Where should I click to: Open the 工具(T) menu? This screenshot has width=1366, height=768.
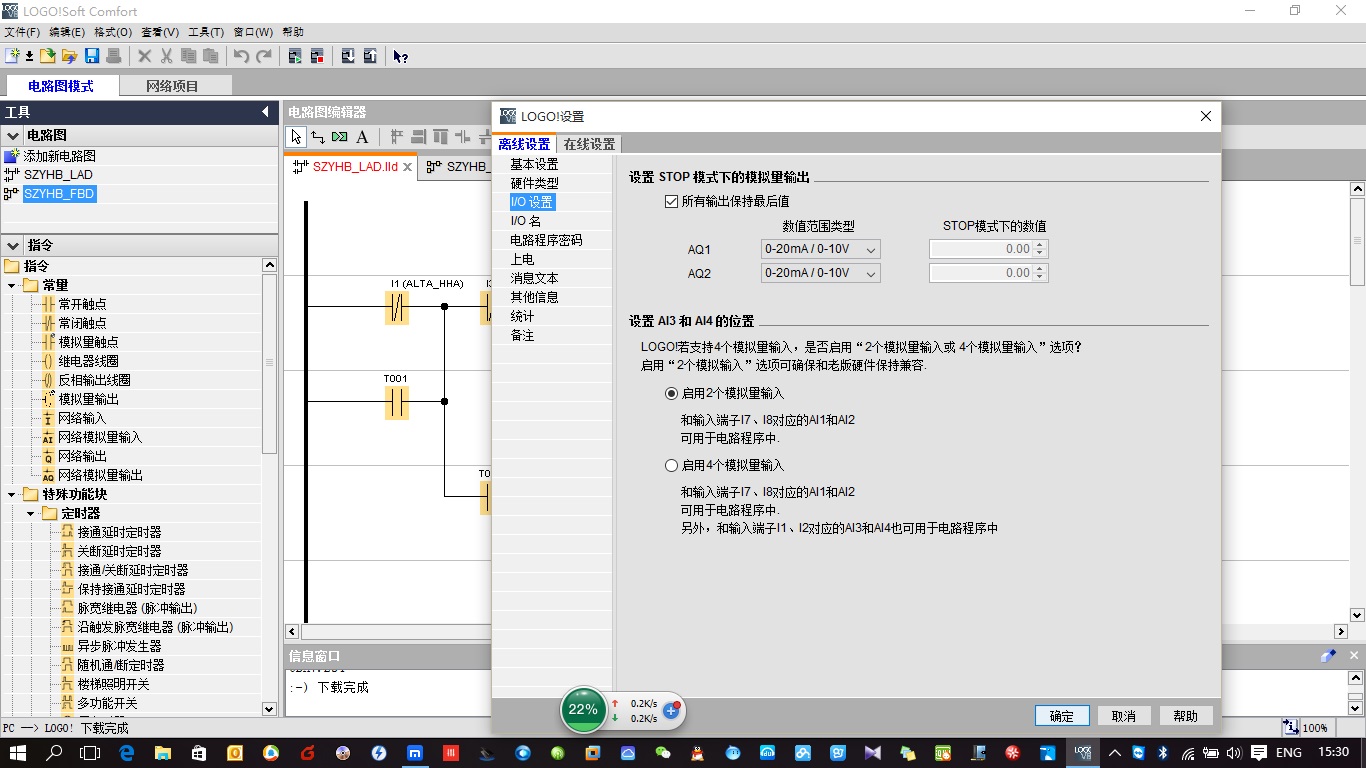coord(206,32)
